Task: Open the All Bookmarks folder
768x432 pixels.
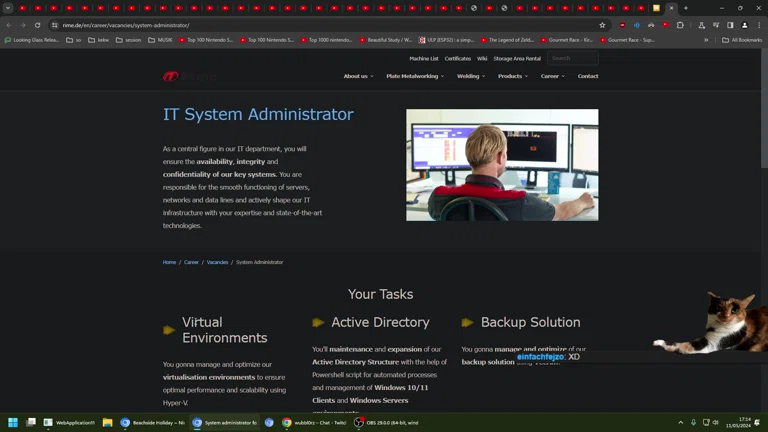Action: point(742,40)
